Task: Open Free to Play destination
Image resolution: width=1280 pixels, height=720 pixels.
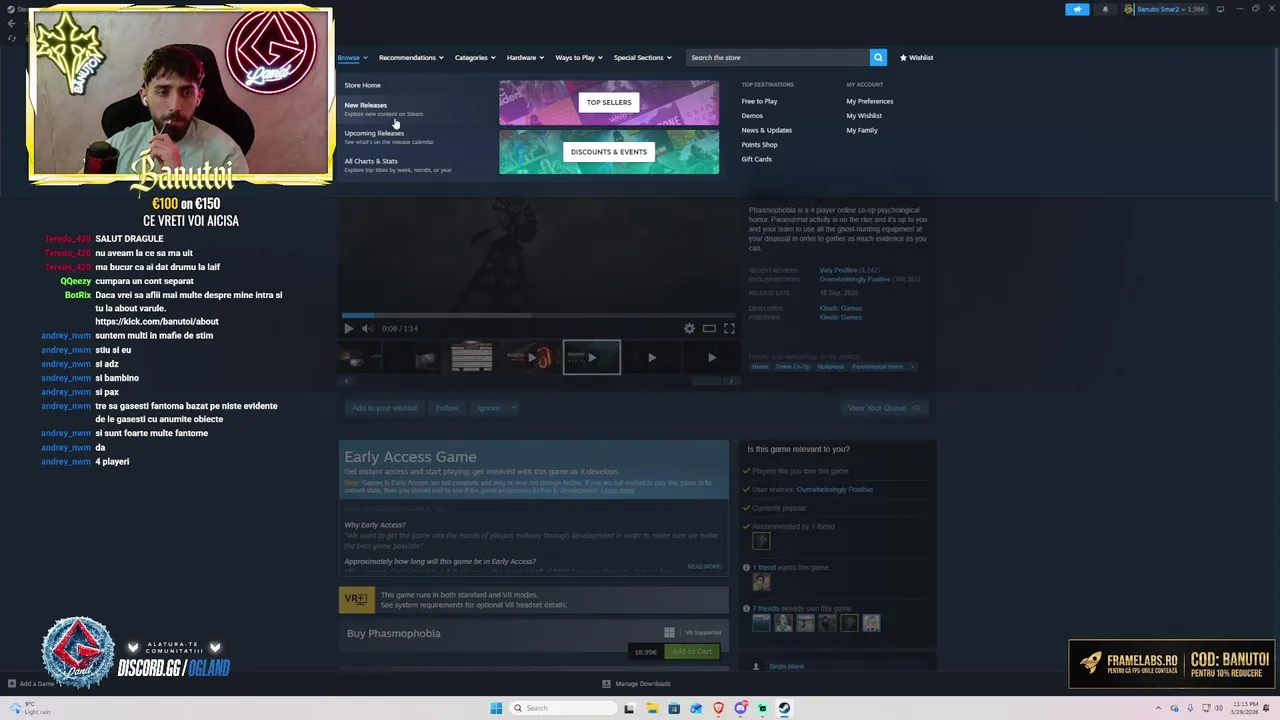Action: (759, 101)
